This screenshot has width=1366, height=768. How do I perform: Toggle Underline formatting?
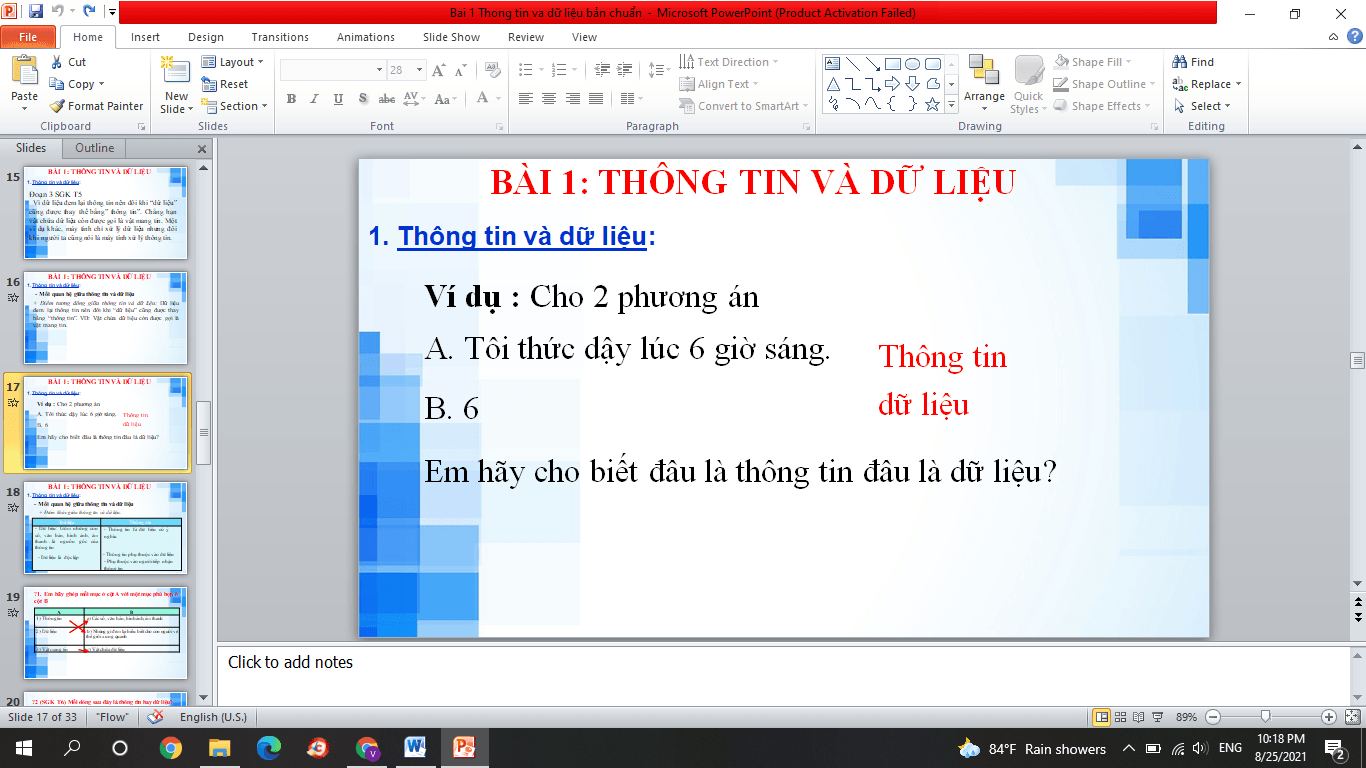coord(338,99)
